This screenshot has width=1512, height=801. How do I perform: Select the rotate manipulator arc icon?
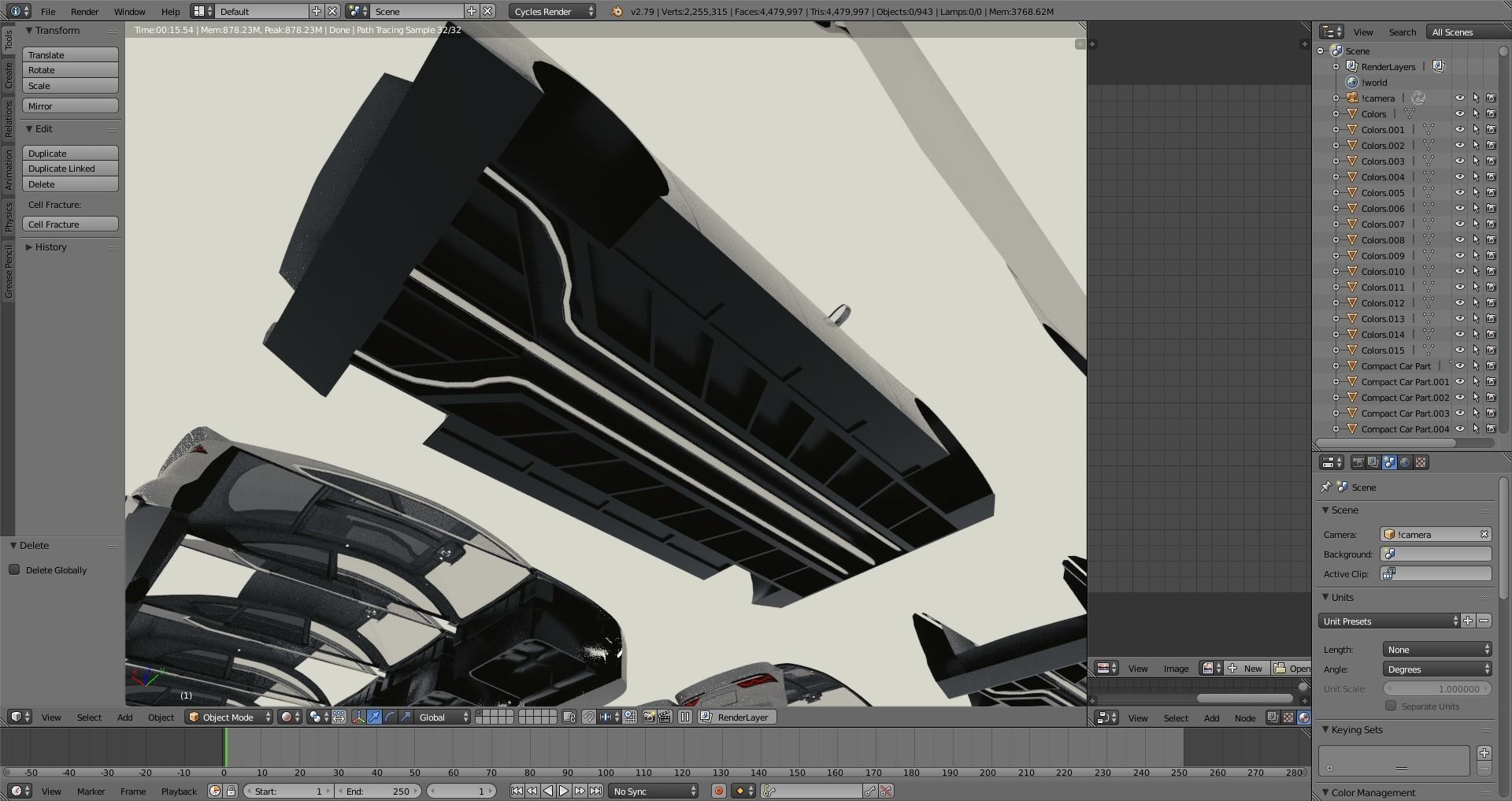coord(390,717)
